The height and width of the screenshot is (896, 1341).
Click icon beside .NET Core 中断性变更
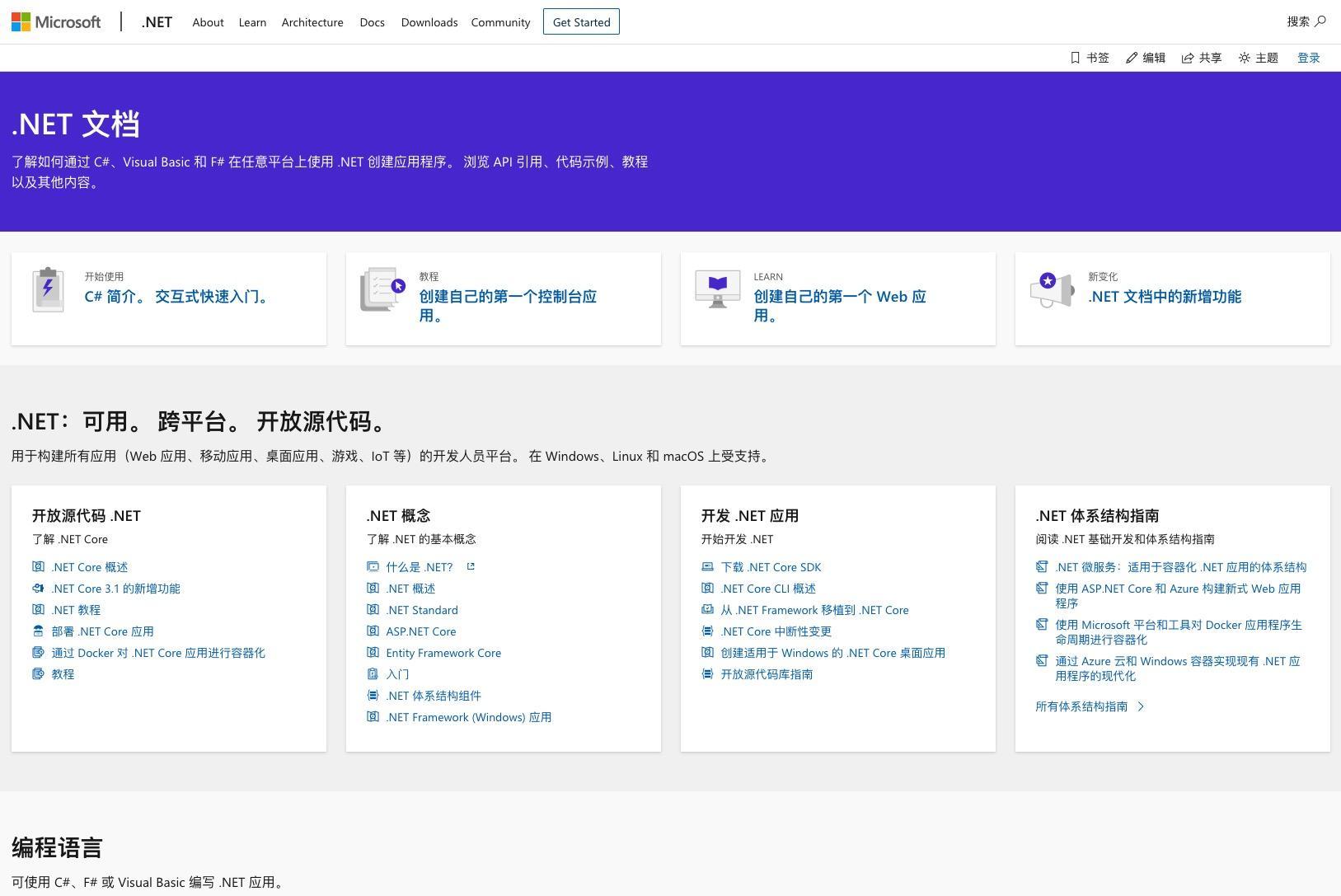[x=707, y=631]
